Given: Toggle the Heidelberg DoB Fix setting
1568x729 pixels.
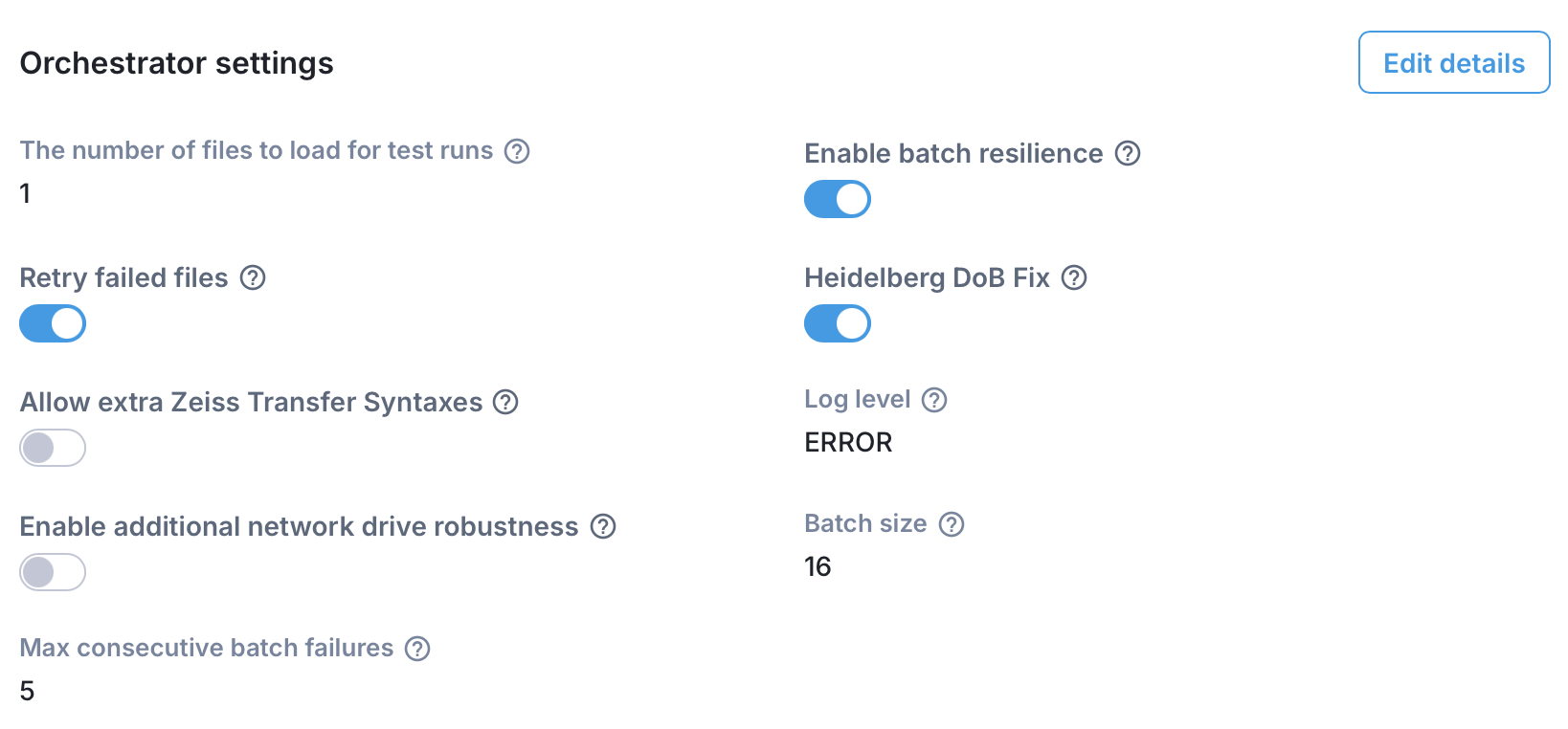Looking at the screenshot, I should coord(838,323).
